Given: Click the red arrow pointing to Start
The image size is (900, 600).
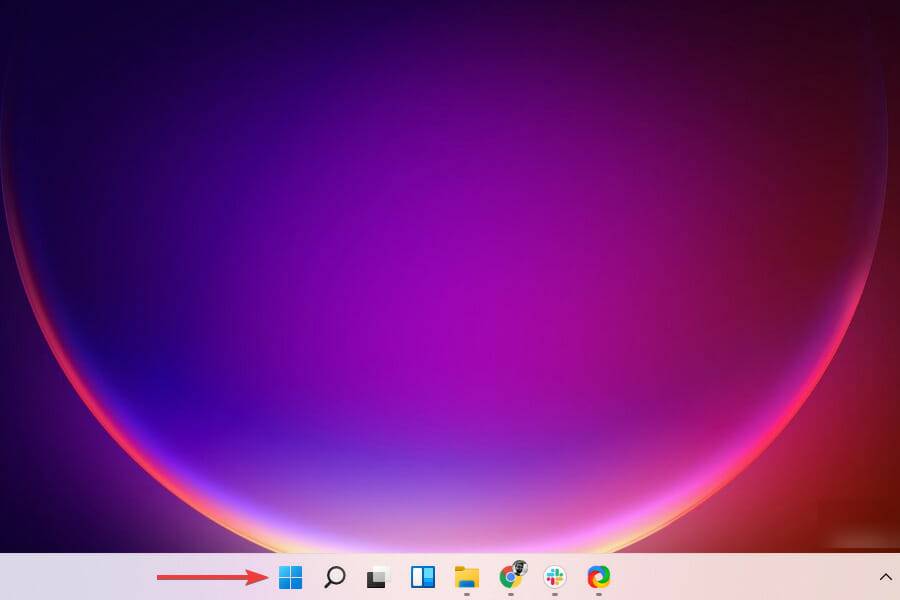Looking at the screenshot, I should (x=212, y=577).
